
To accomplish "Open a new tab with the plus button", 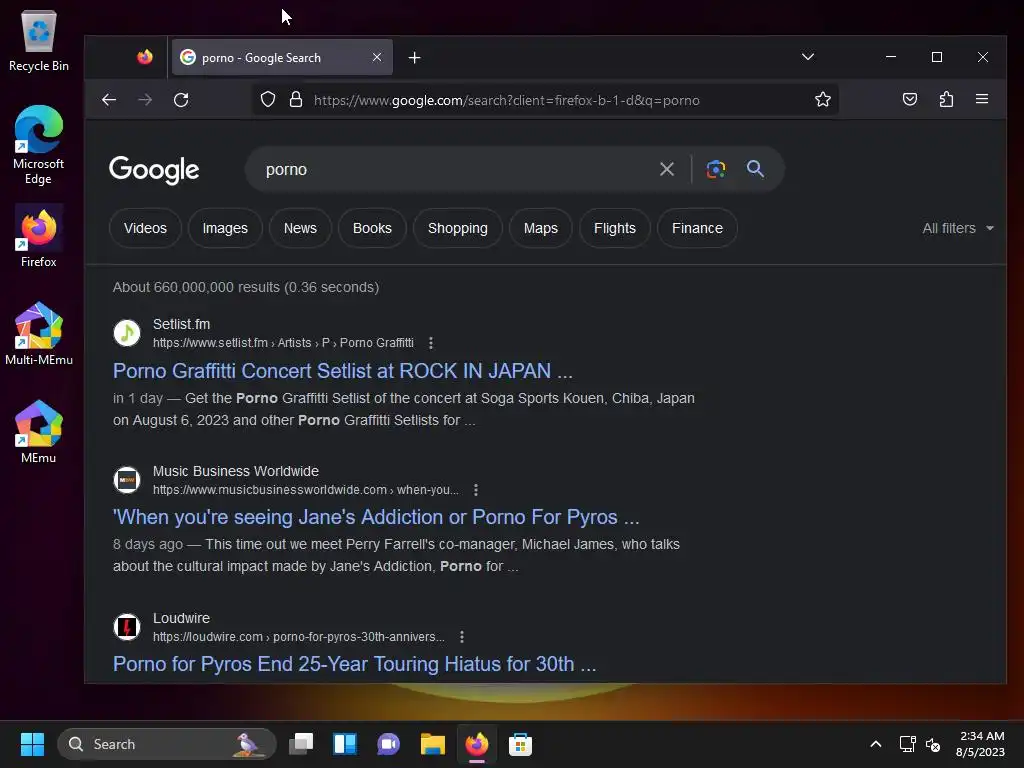I will pyautogui.click(x=414, y=57).
